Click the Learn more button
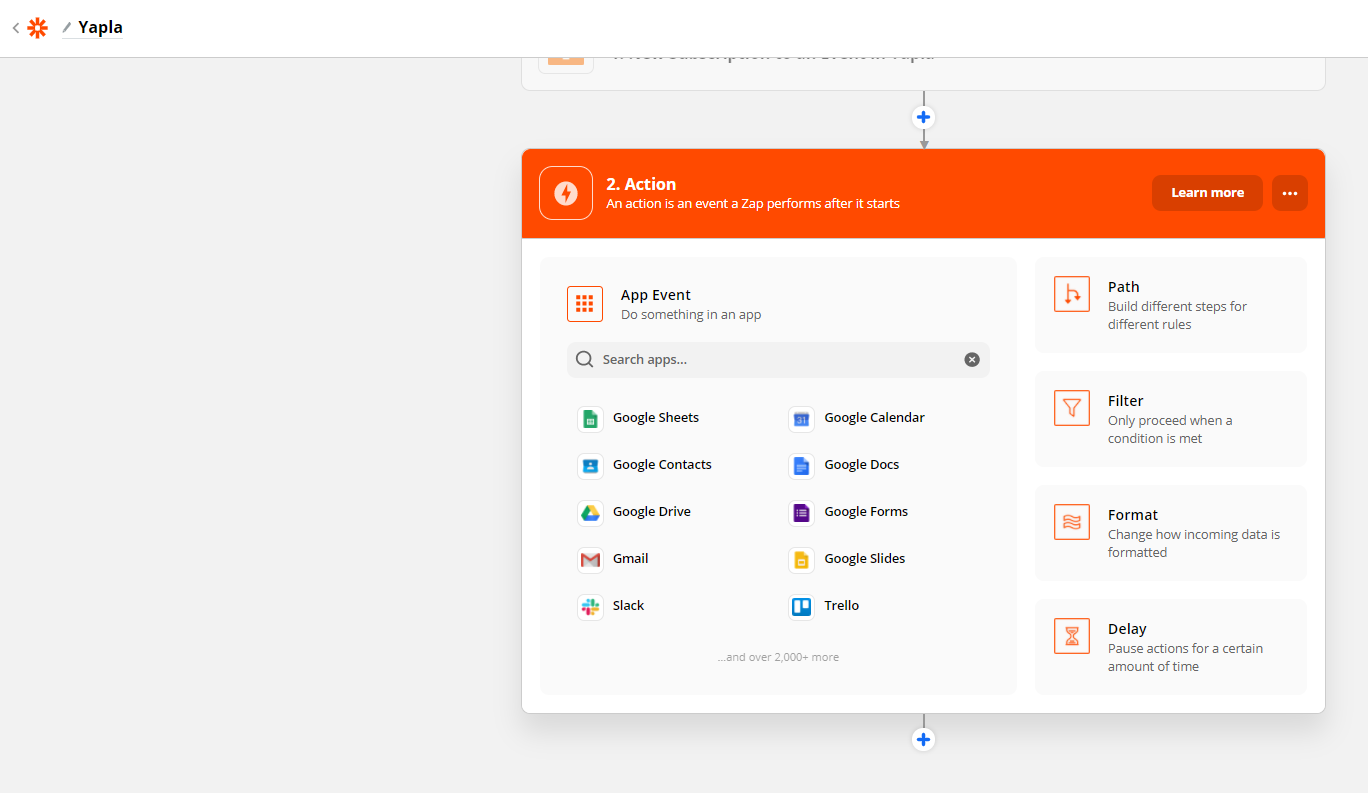 pyautogui.click(x=1207, y=192)
